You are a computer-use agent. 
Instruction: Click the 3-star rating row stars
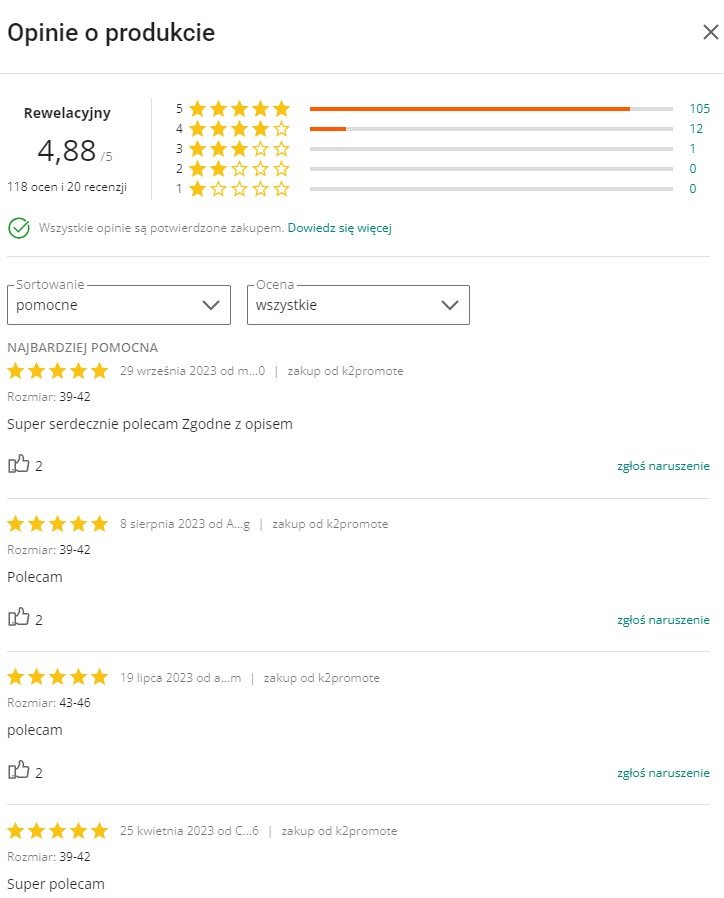pos(239,148)
